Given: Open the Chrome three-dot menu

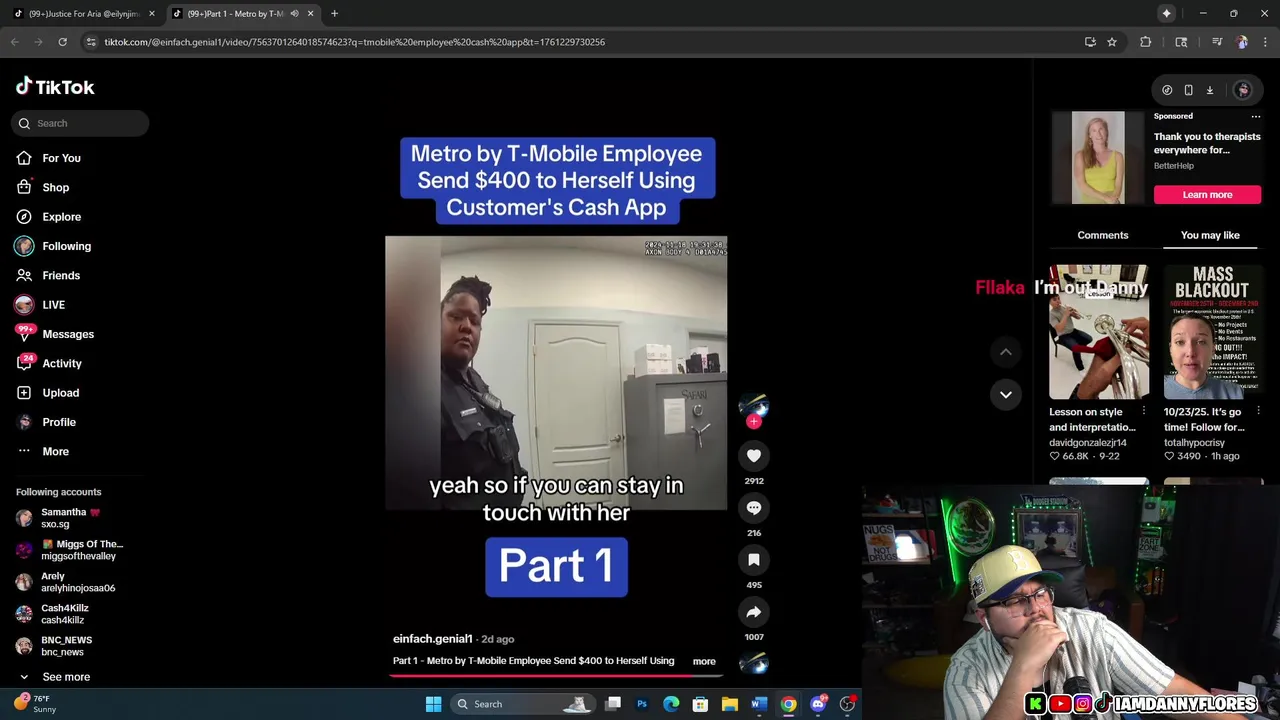Looking at the screenshot, I should point(1265,42).
